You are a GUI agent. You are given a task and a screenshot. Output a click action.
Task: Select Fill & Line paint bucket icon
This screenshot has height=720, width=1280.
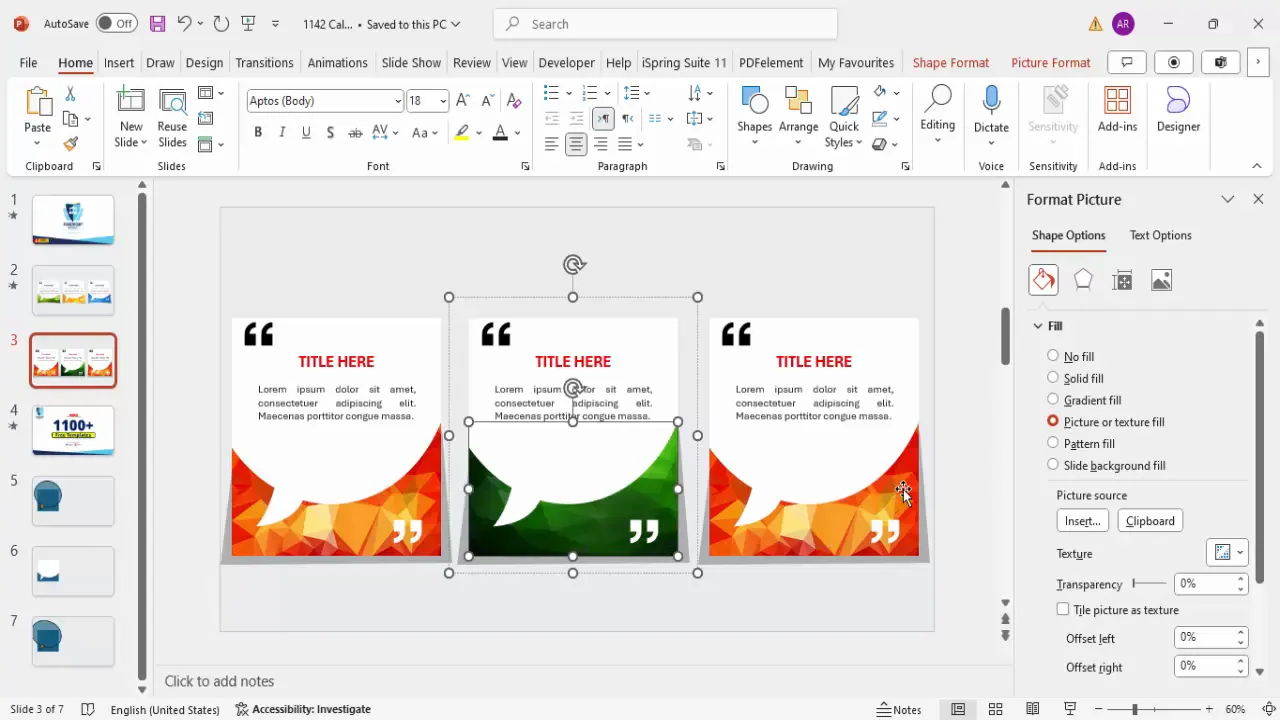pyautogui.click(x=1043, y=280)
